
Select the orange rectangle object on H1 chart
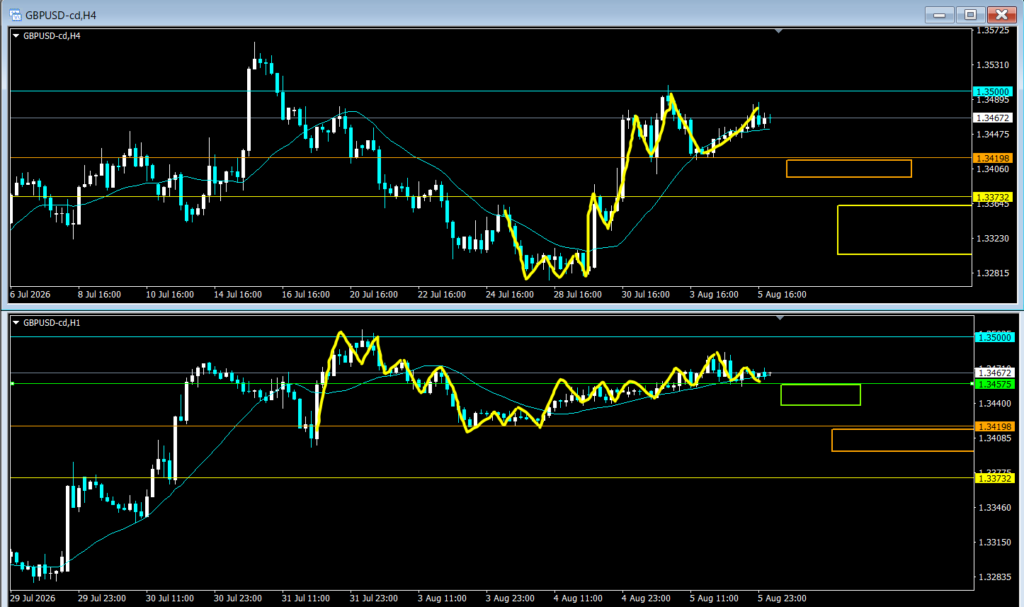click(903, 440)
